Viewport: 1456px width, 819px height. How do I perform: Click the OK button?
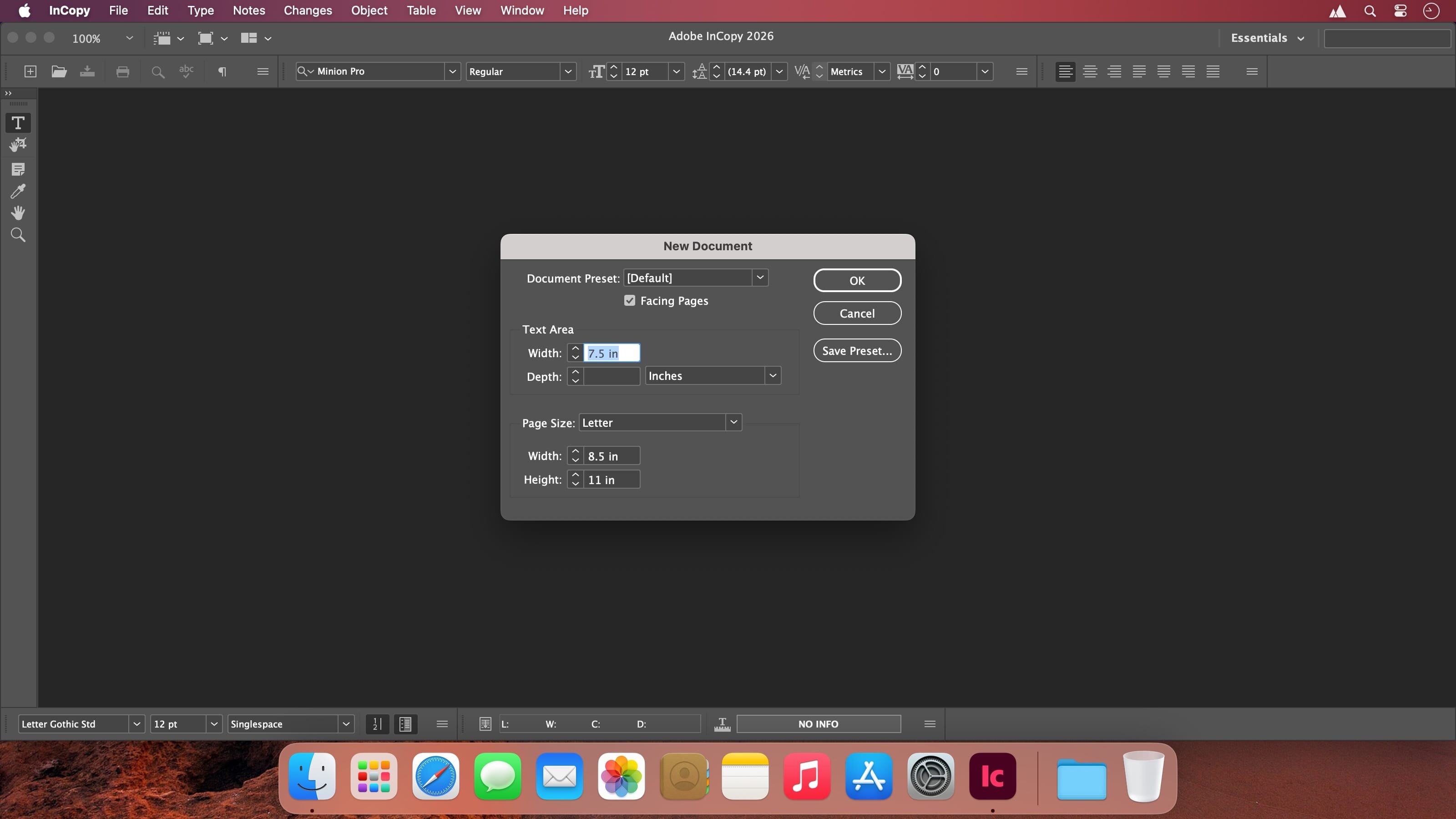click(857, 280)
